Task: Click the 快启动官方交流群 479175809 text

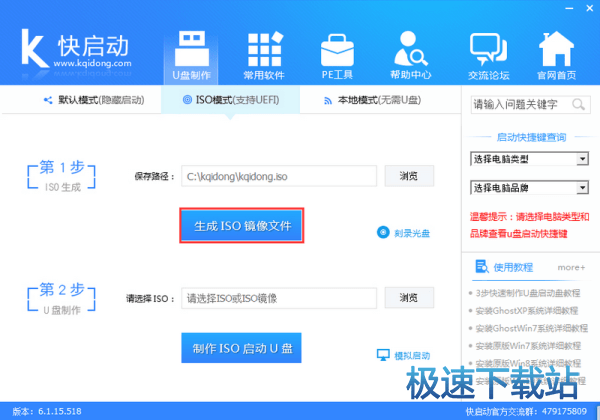Action: tap(526, 411)
